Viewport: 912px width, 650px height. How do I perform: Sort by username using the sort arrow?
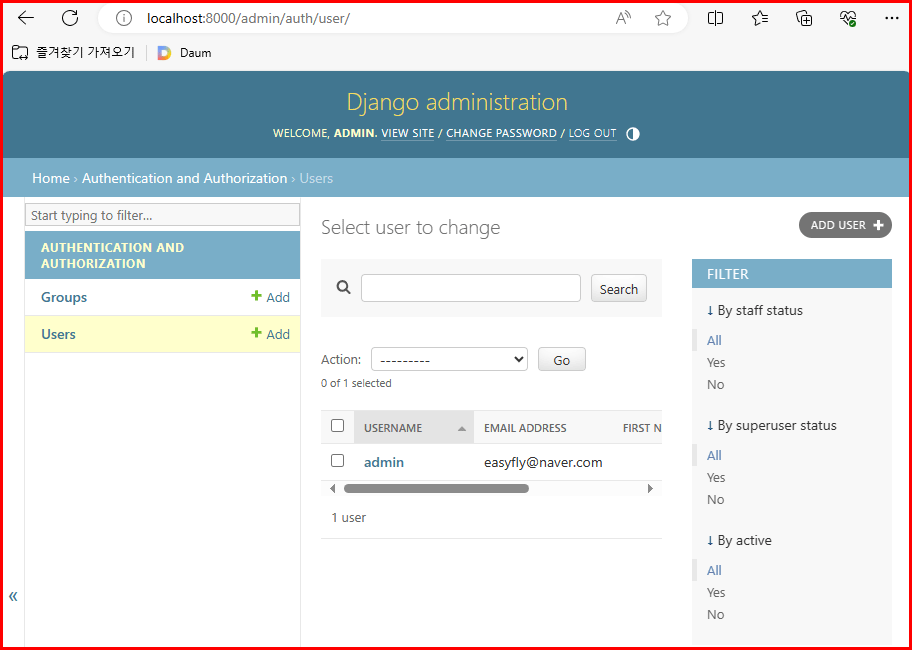462,428
